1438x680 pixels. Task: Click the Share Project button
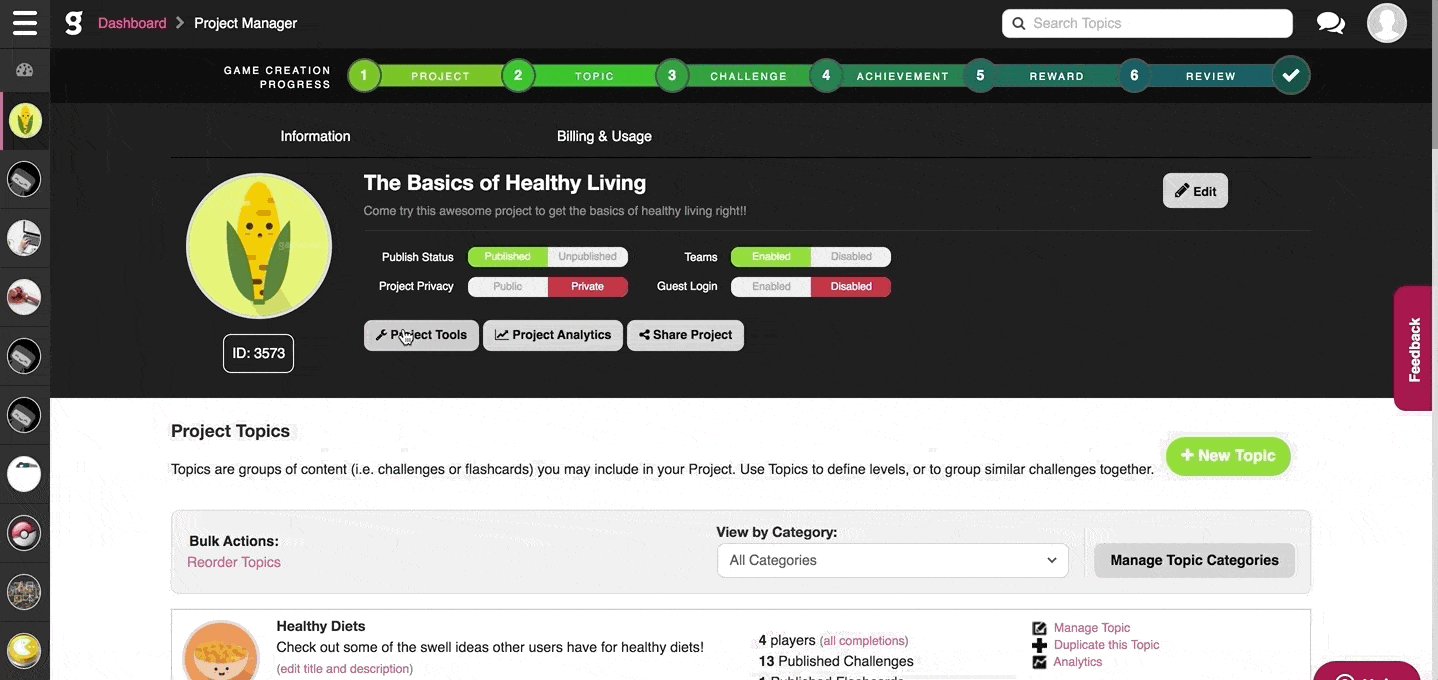[x=685, y=335]
